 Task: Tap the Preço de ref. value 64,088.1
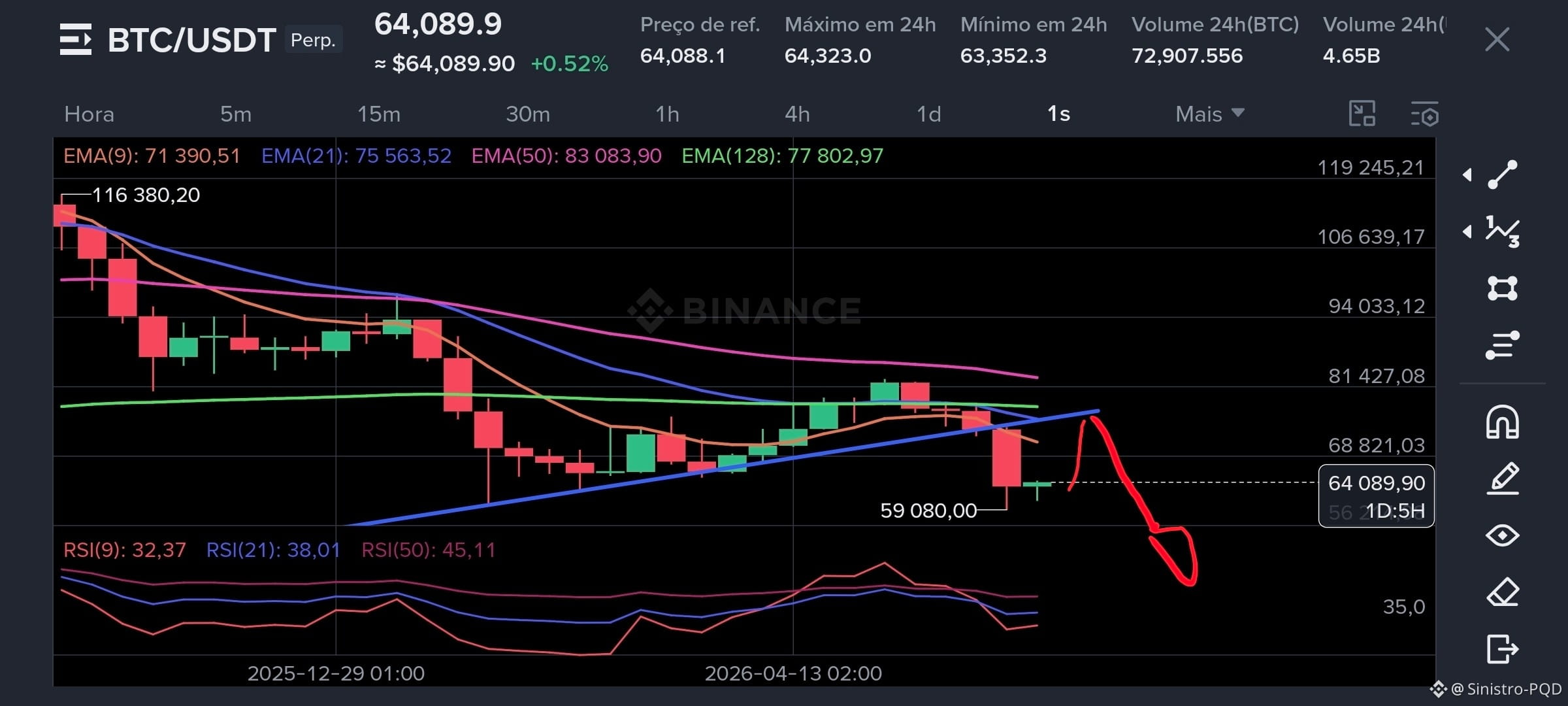pos(683,56)
